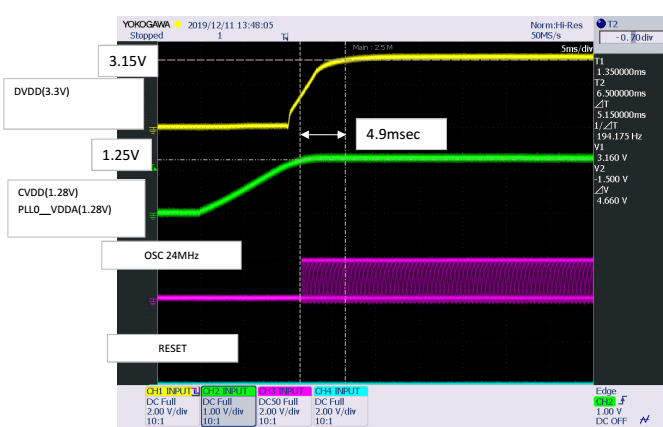
Task: Click the Norm:Hi-Res acquisition mode label
Action: click(556, 25)
